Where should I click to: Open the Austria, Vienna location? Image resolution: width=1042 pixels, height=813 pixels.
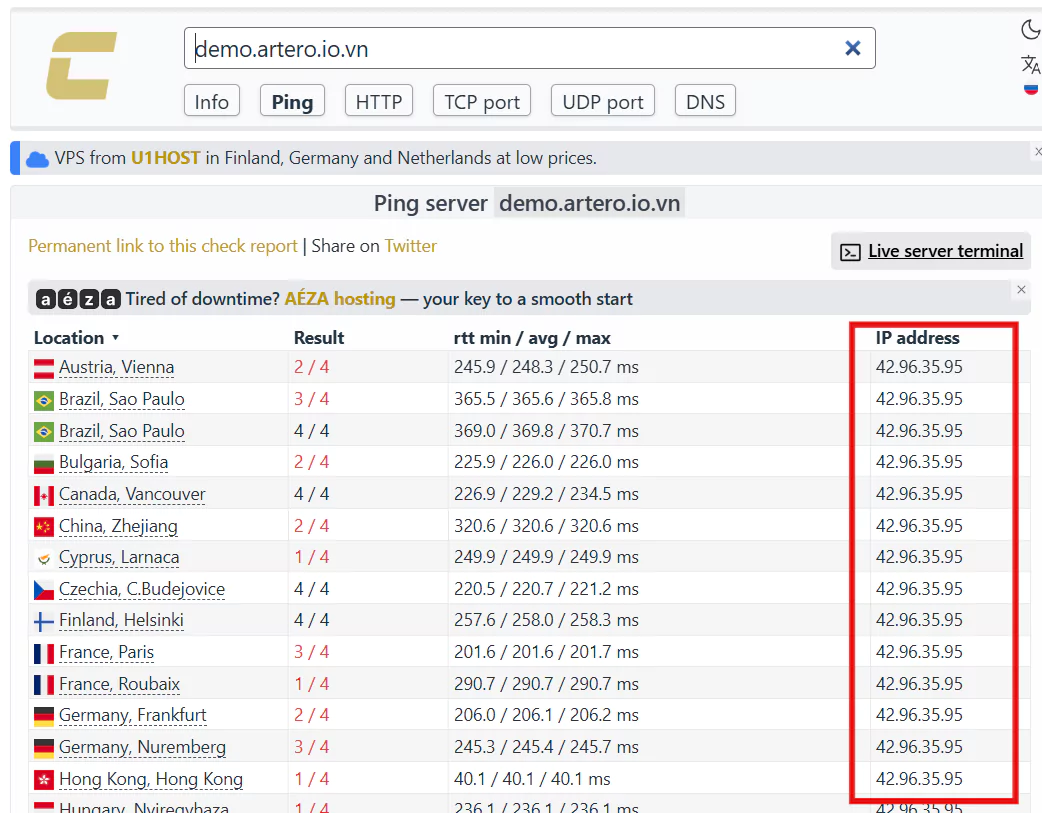pos(116,367)
